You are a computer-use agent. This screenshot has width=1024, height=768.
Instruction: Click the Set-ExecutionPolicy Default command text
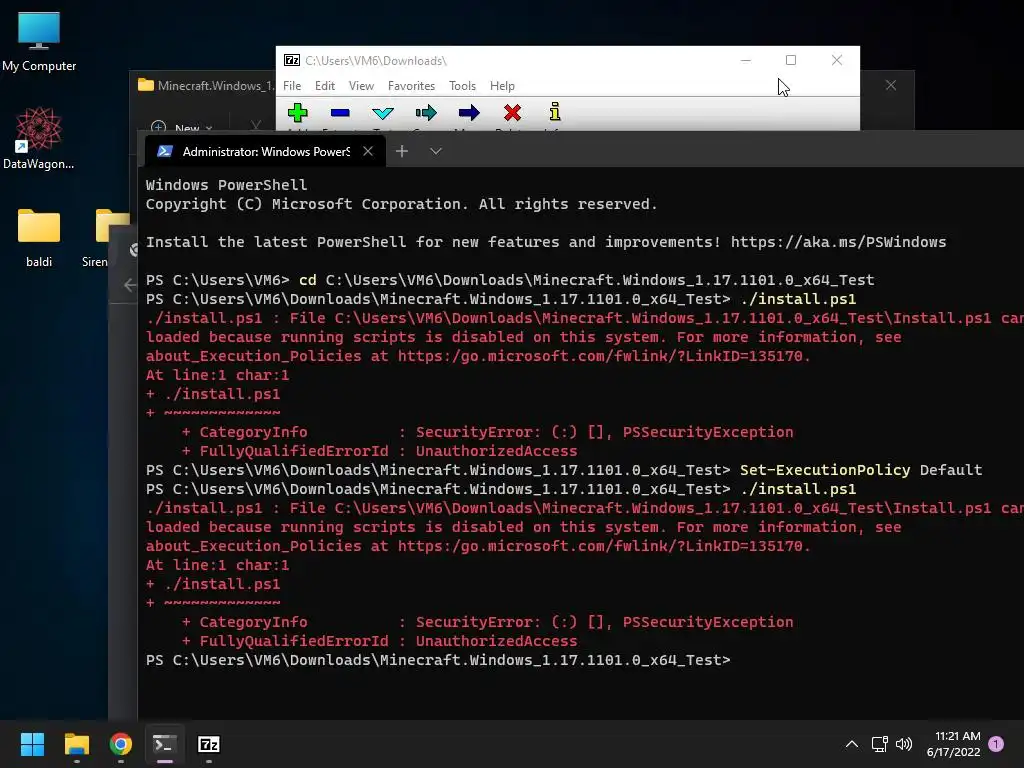[861, 470]
